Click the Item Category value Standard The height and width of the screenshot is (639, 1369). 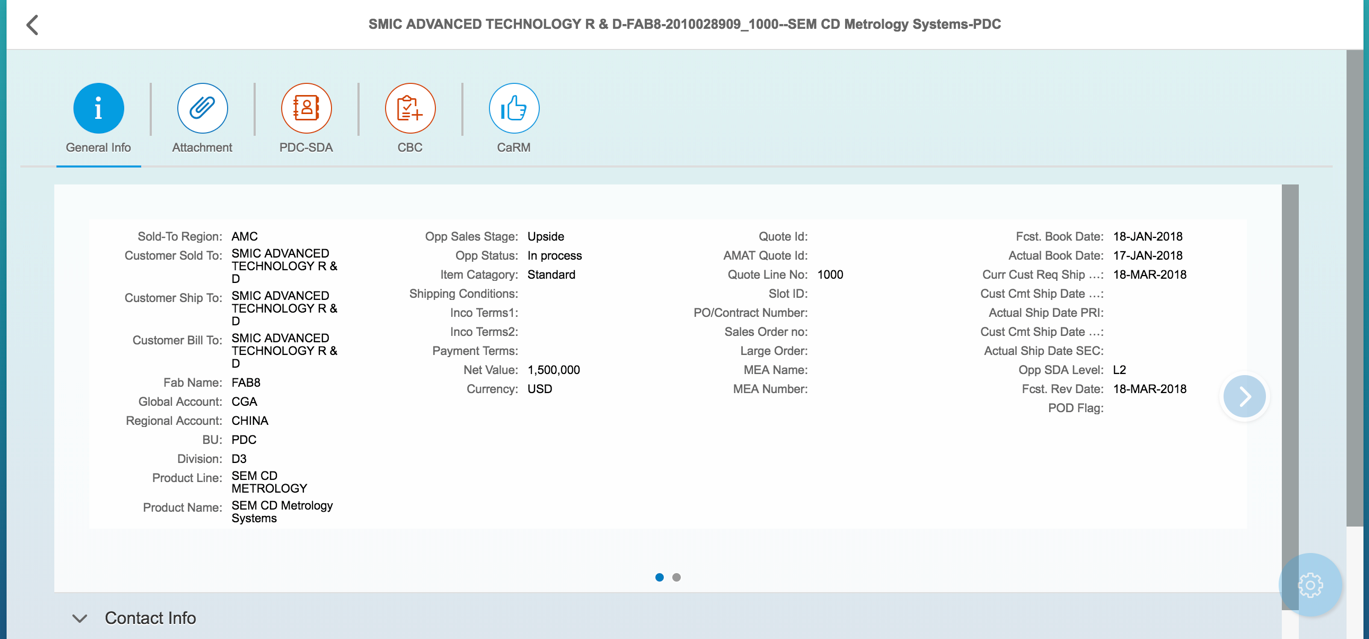[x=552, y=275]
